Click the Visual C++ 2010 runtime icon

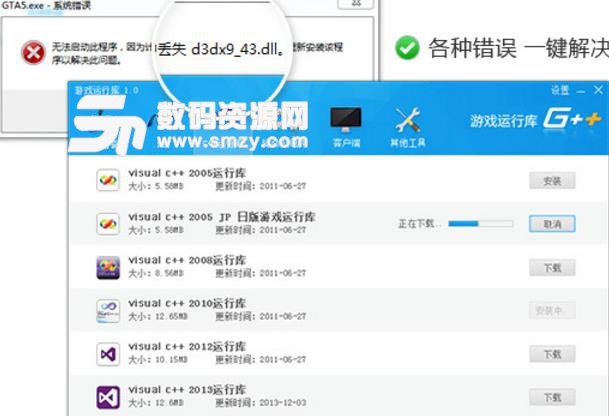coord(108,311)
